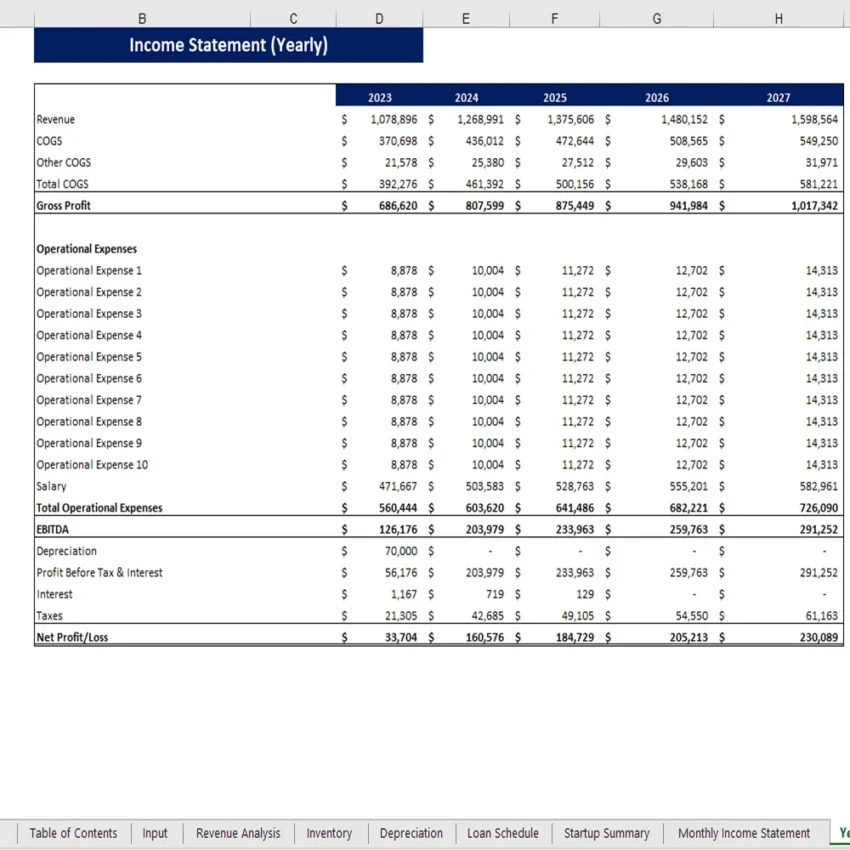850x850 pixels.
Task: Open the Startup Summary sheet tab
Action: coord(607,833)
